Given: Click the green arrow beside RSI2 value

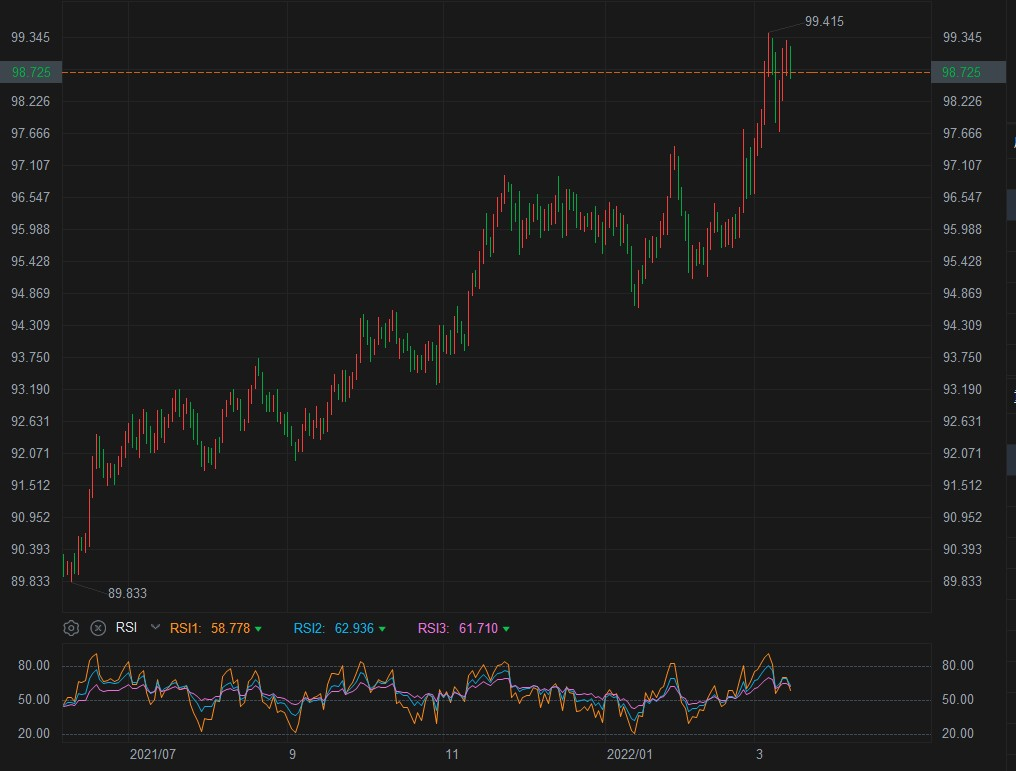Looking at the screenshot, I should tap(382, 629).
